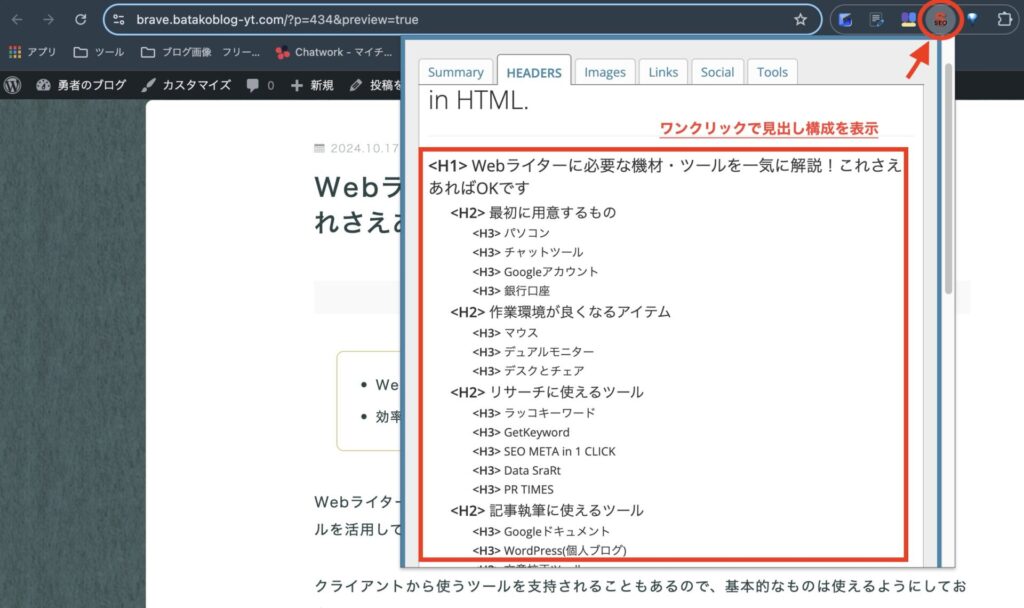
Task: Click the H3 マウス entry
Action: pyautogui.click(x=505, y=333)
